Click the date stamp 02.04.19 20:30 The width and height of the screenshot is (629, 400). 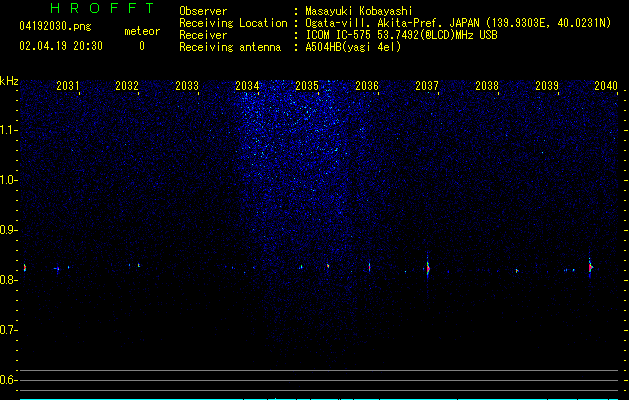[x=61, y=46]
